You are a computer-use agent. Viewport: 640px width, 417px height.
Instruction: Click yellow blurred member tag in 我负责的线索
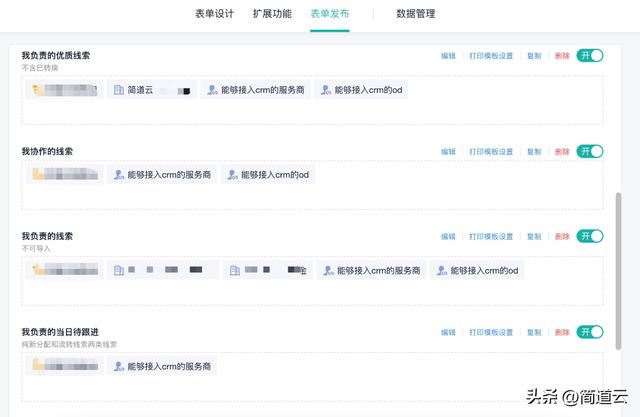tap(64, 270)
